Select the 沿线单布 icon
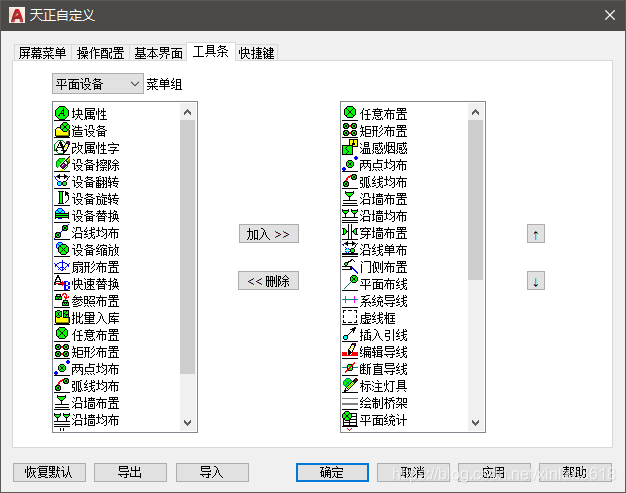This screenshot has height=493, width=626. [x=350, y=249]
